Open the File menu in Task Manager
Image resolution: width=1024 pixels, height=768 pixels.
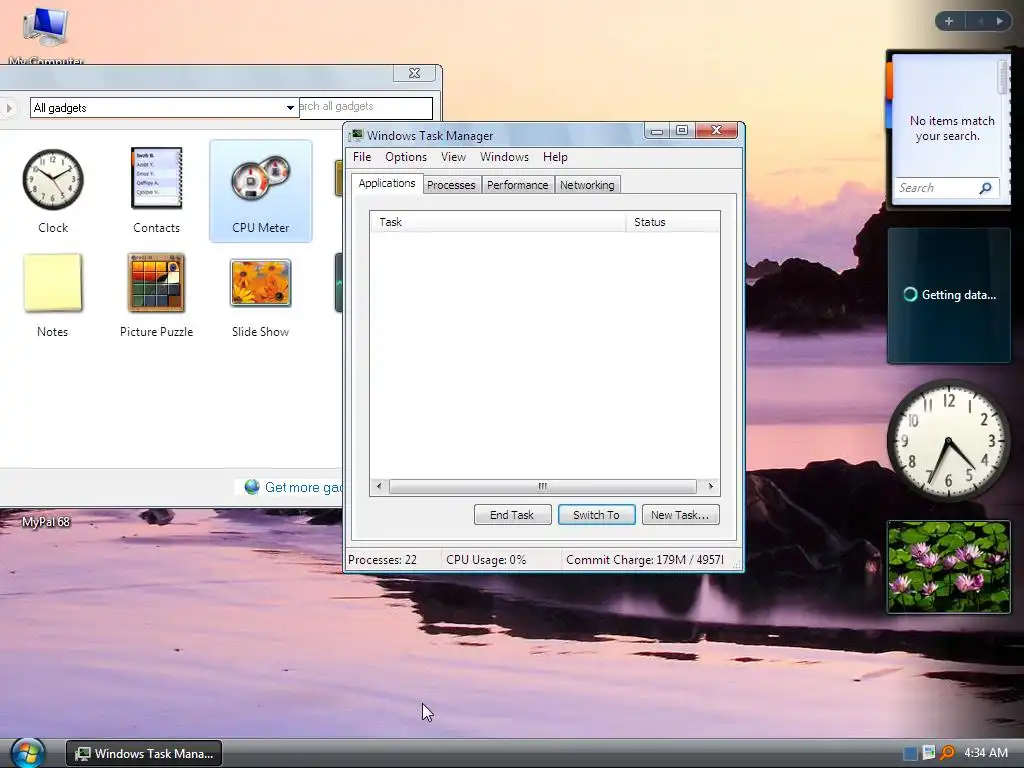362,157
